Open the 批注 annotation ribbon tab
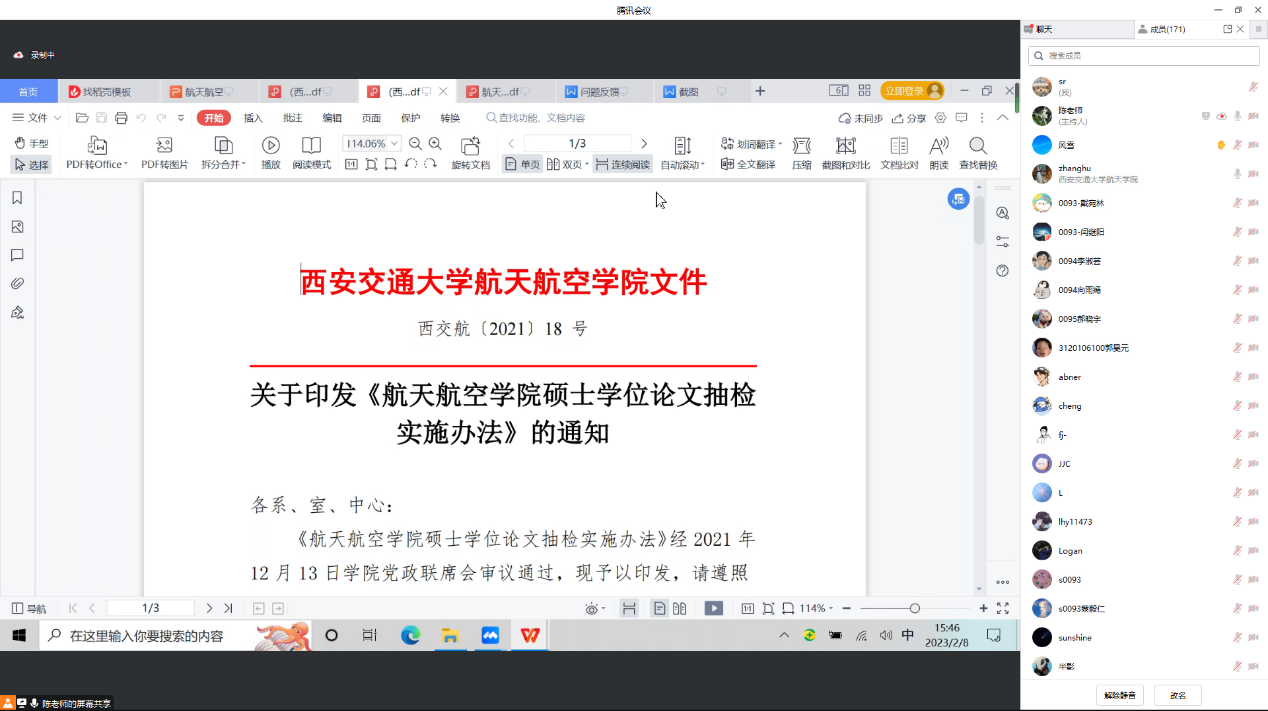Viewport: 1268px width, 711px height. click(292, 118)
